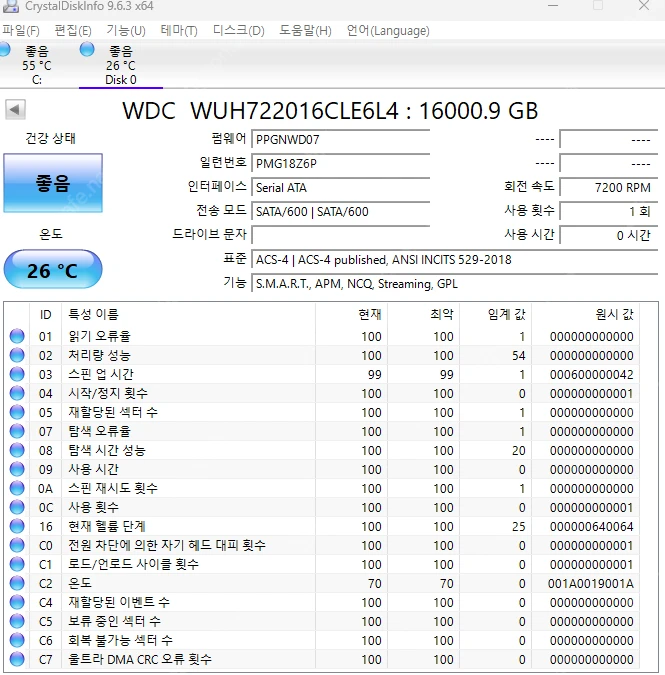665x675 pixels.
Task: Open the 파일(F) menu
Action: pyautogui.click(x=21, y=31)
